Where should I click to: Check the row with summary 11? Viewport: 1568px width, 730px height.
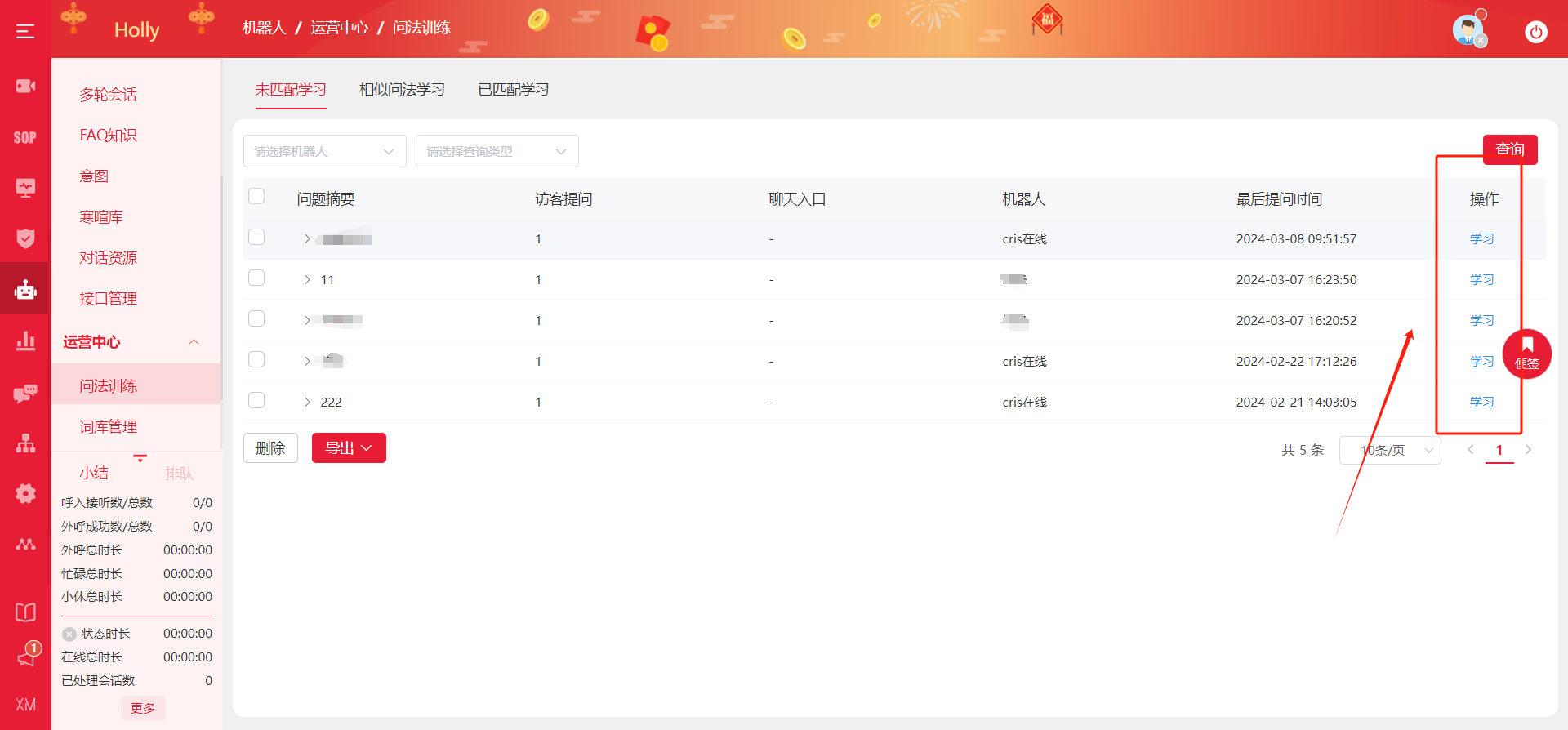[x=256, y=278]
